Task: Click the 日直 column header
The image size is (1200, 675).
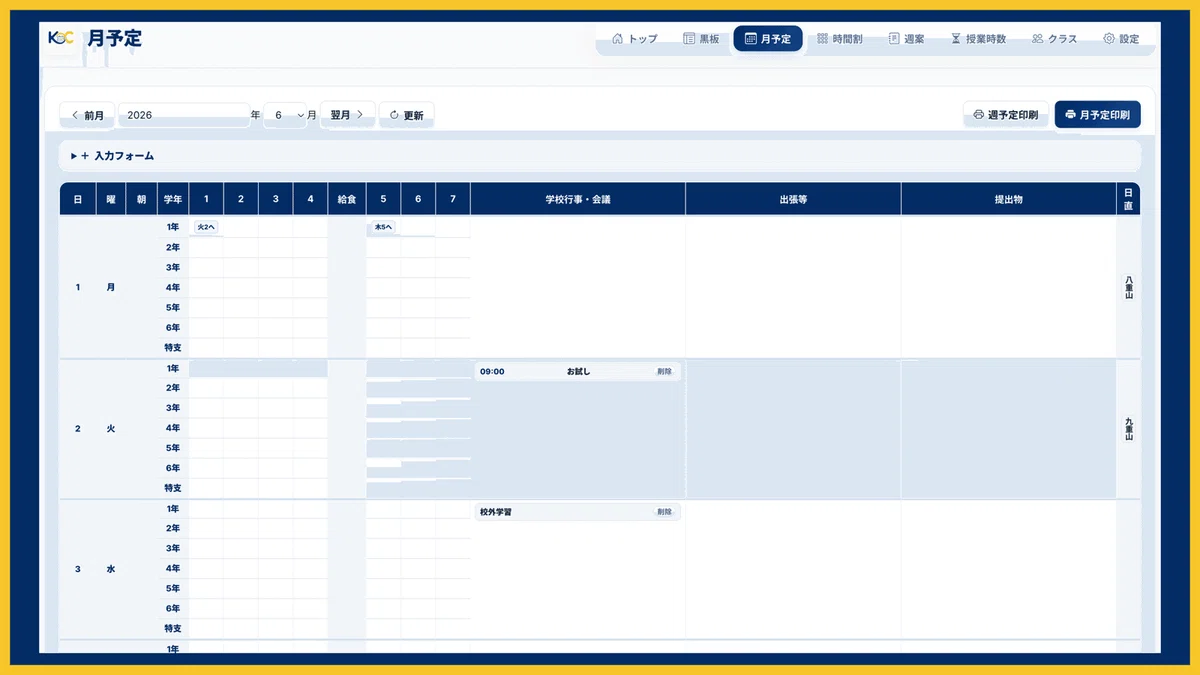Action: pos(1129,199)
